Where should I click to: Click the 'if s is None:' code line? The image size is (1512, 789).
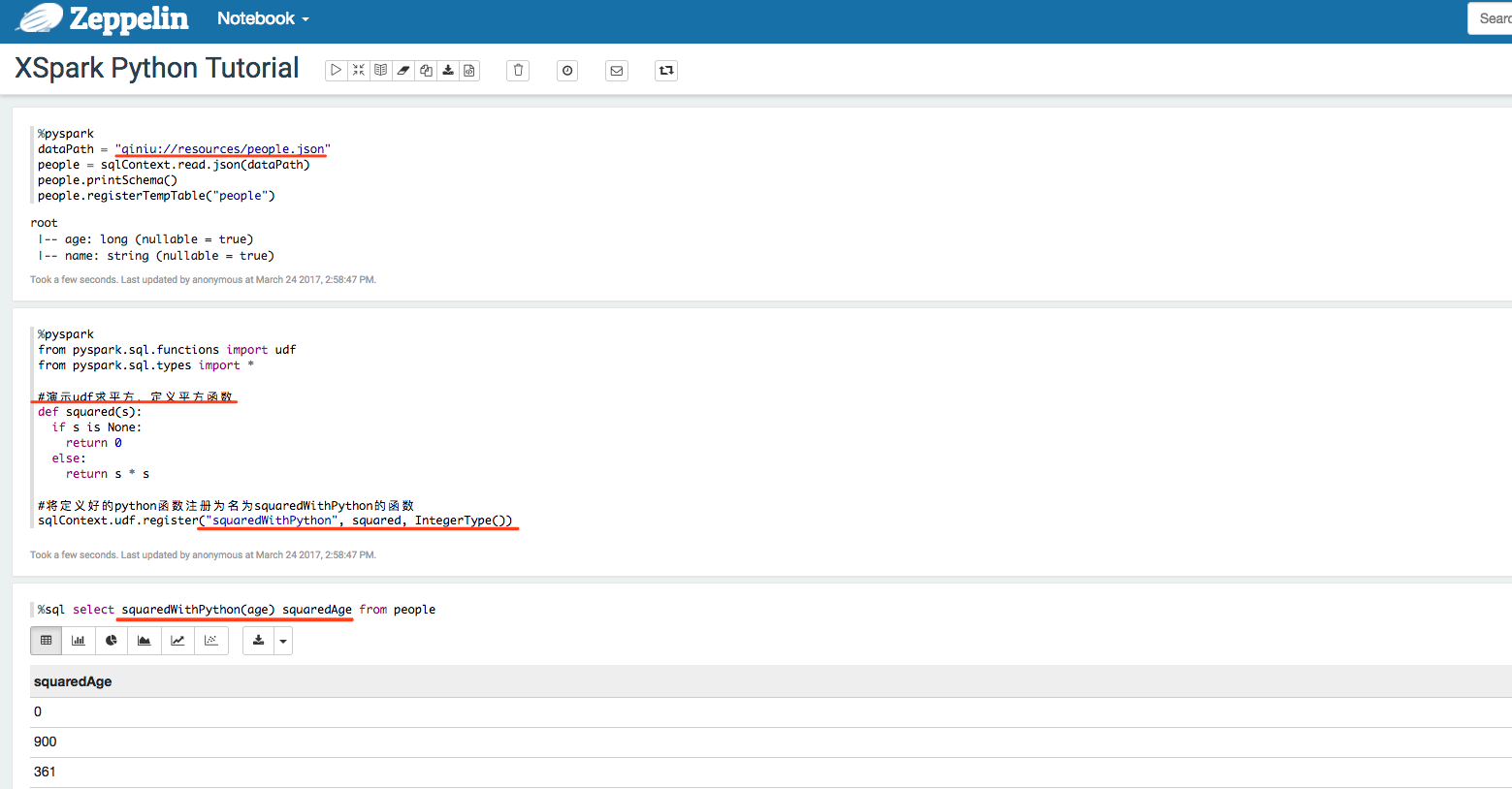point(97,427)
